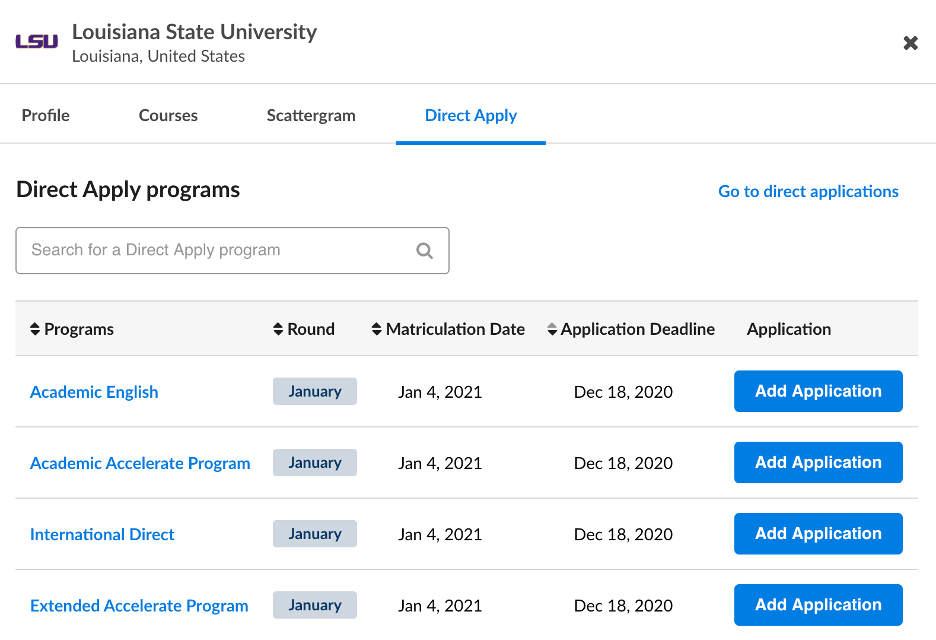The width and height of the screenshot is (936, 640).
Task: Add Application for Extended Accelerate Program
Action: [818, 605]
